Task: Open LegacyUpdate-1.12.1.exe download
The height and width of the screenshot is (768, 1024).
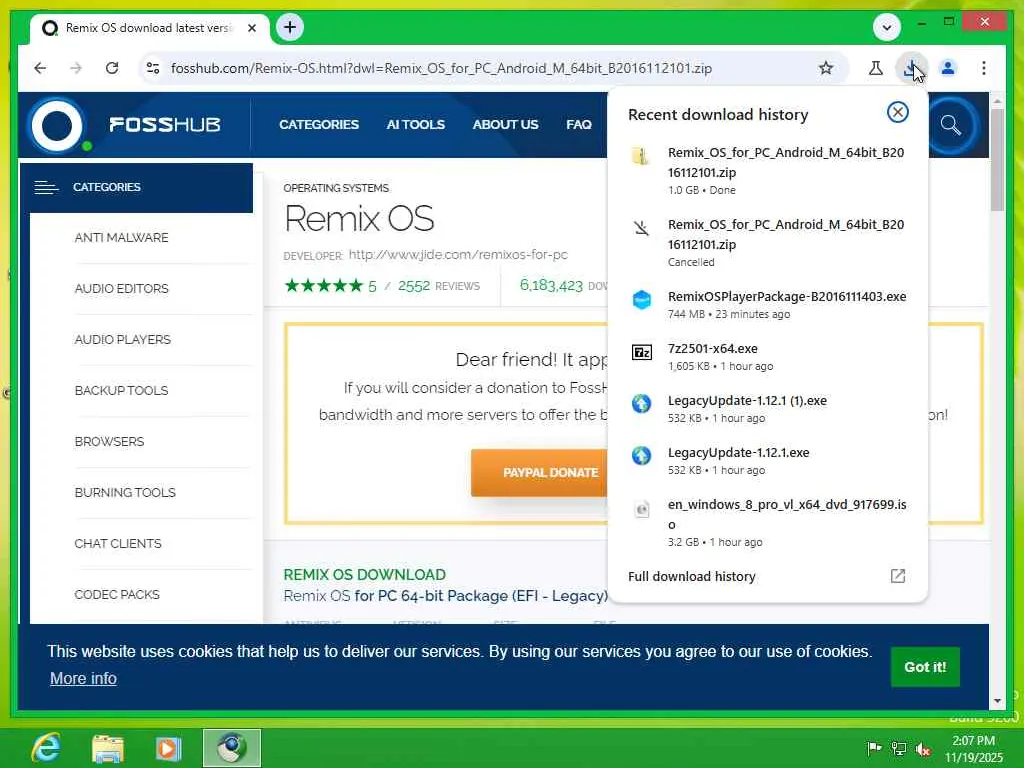Action: pyautogui.click(x=767, y=461)
